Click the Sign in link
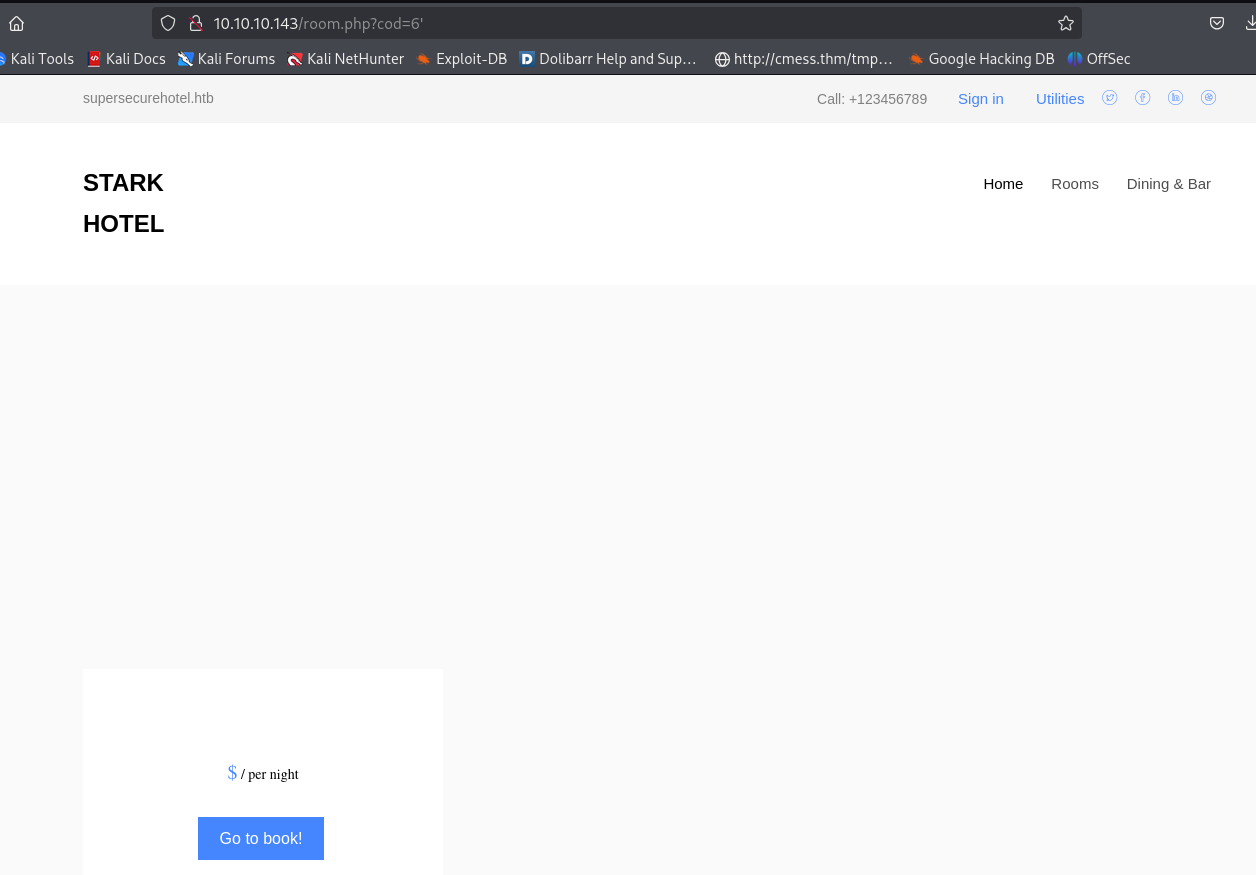 click(x=980, y=98)
